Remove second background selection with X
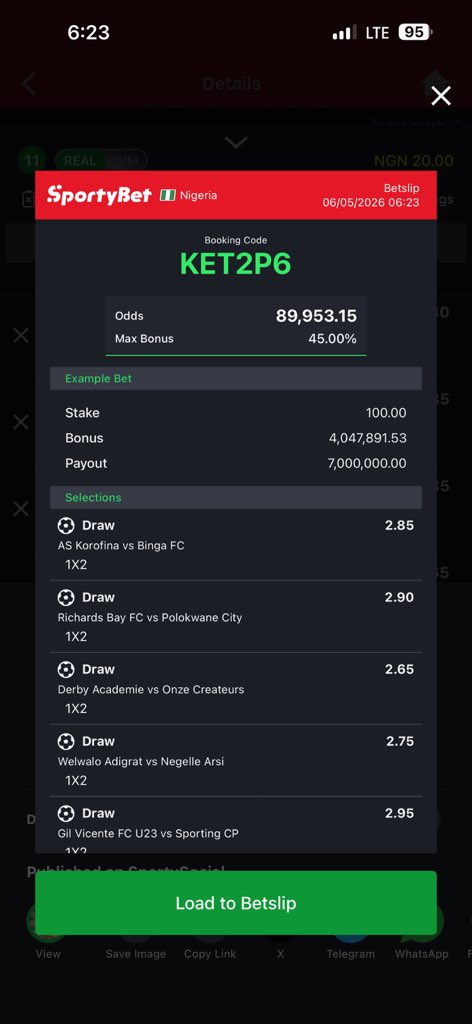Viewport: 472px width, 1024px height. pyautogui.click(x=21, y=422)
